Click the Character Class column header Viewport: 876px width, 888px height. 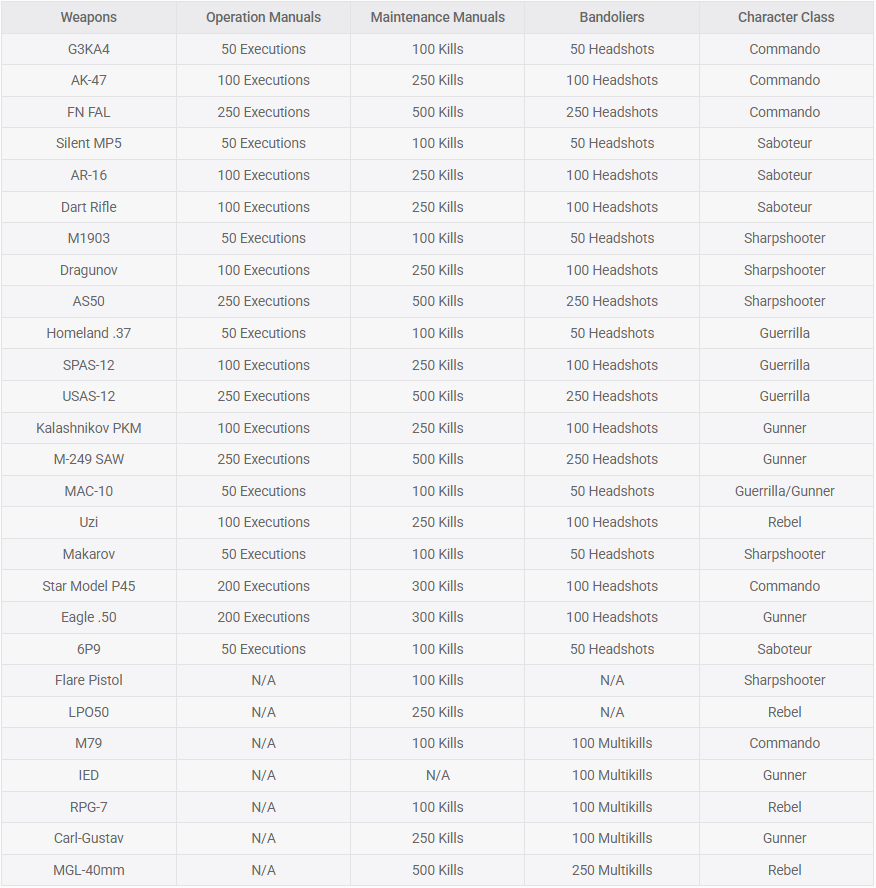click(x=785, y=17)
